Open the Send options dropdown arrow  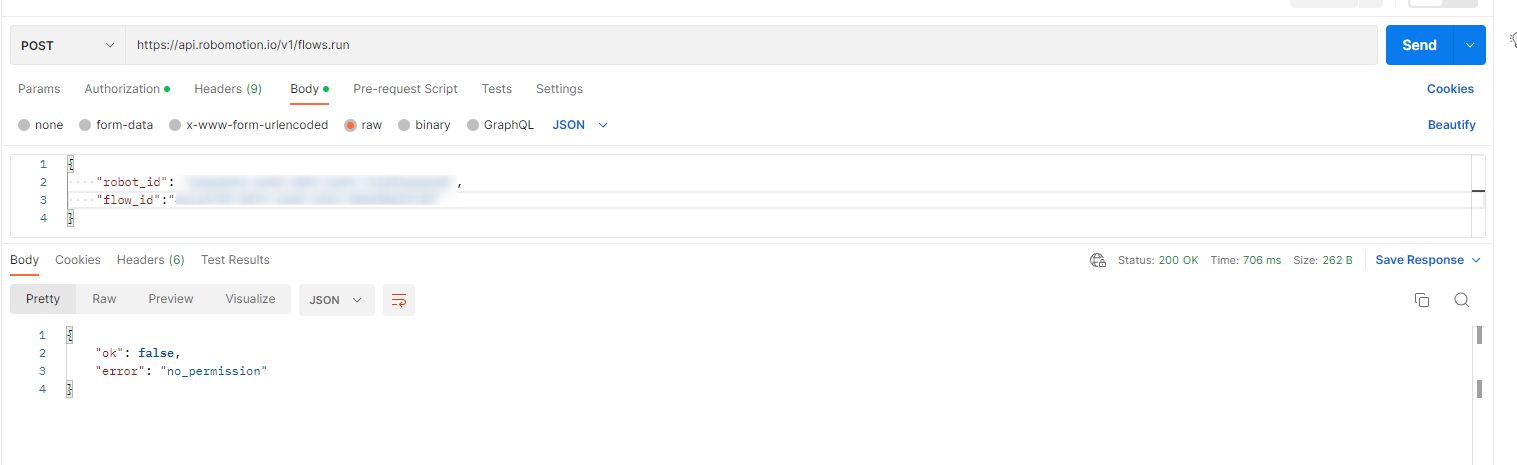click(1469, 45)
